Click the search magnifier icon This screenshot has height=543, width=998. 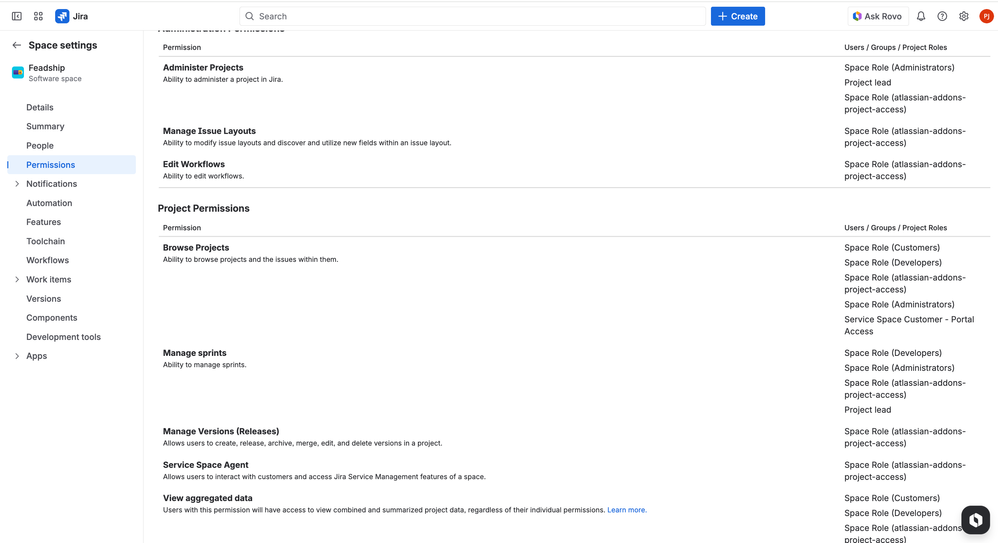point(250,17)
